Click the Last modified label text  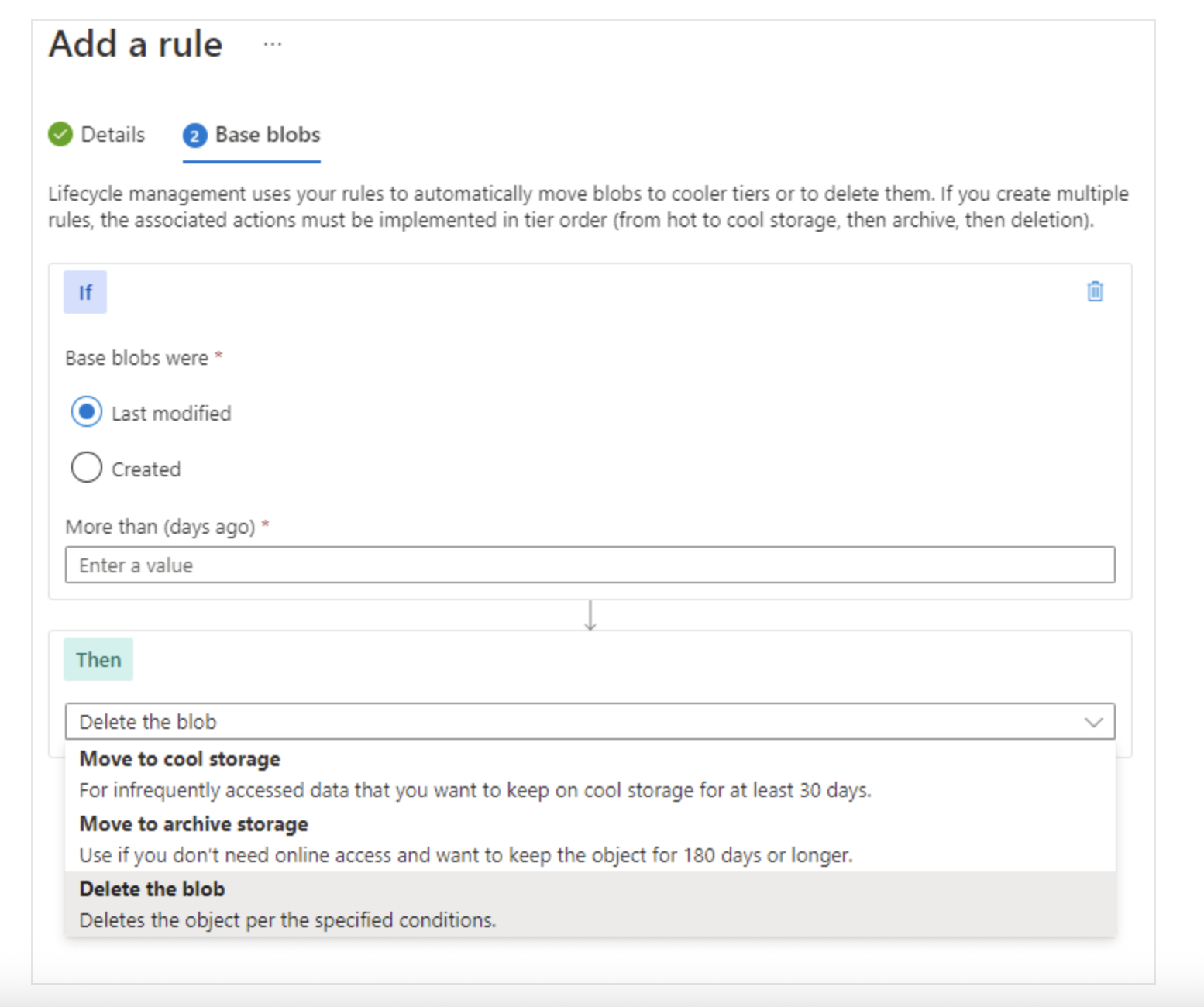point(171,414)
